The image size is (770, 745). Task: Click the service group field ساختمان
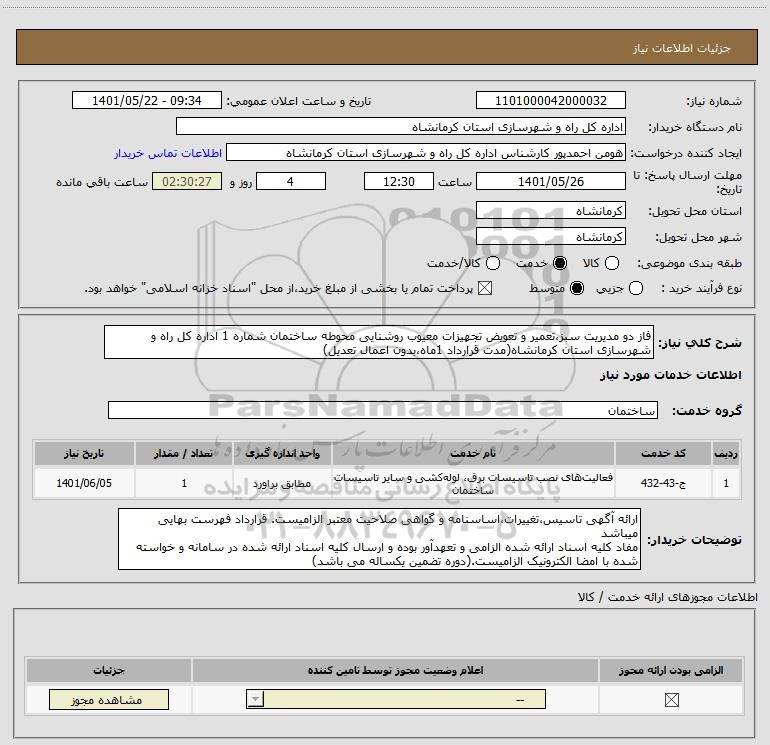tap(383, 410)
